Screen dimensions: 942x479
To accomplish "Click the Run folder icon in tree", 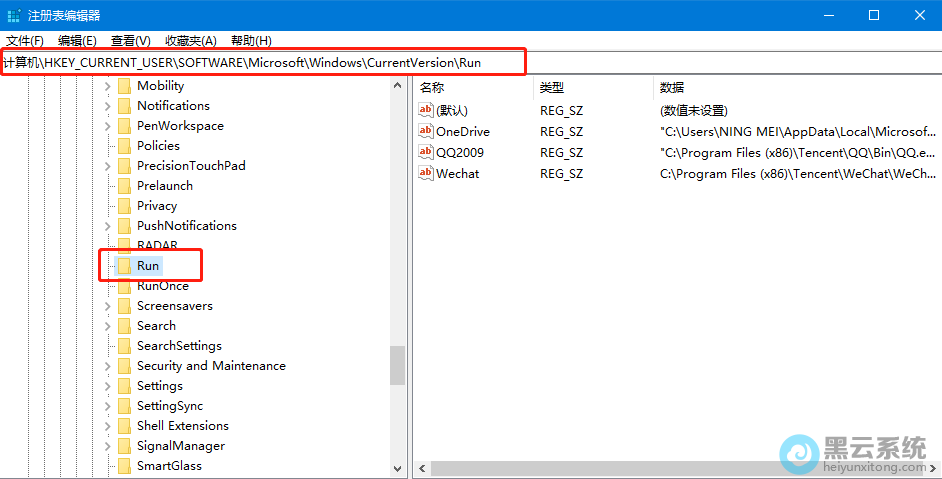I will point(124,266).
